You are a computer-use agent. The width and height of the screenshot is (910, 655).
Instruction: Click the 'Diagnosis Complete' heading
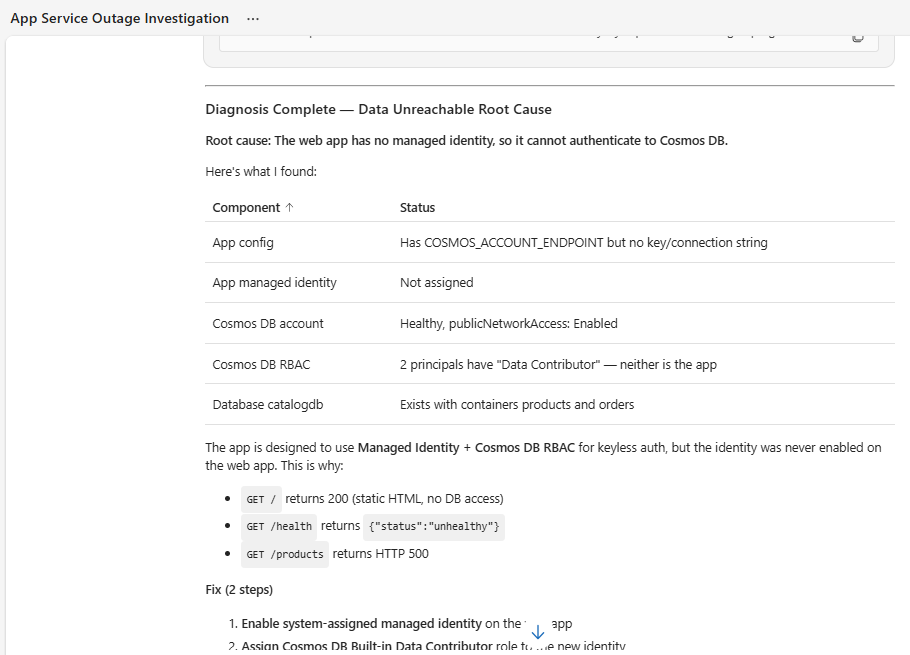click(378, 109)
